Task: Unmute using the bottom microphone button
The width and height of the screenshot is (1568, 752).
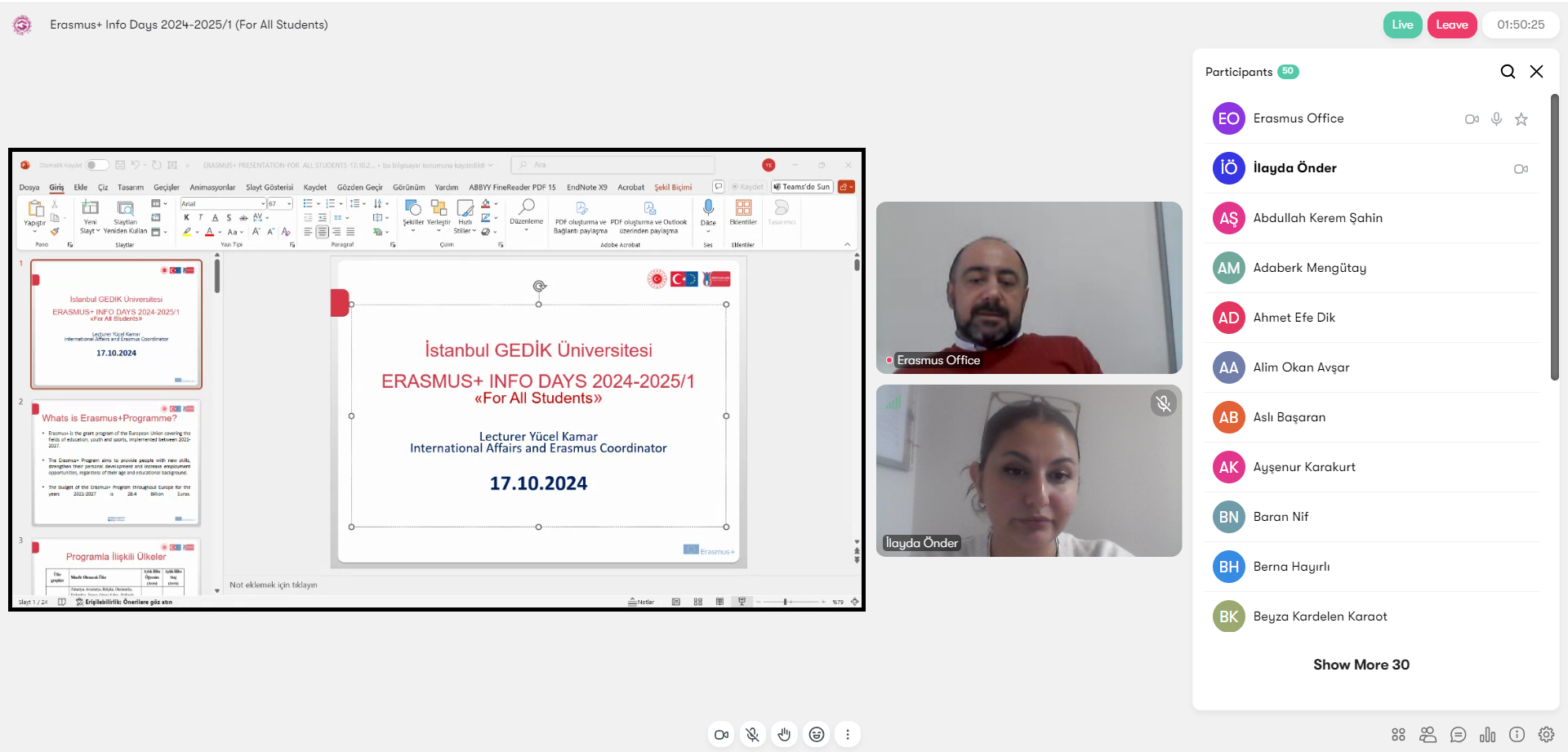Action: [753, 735]
